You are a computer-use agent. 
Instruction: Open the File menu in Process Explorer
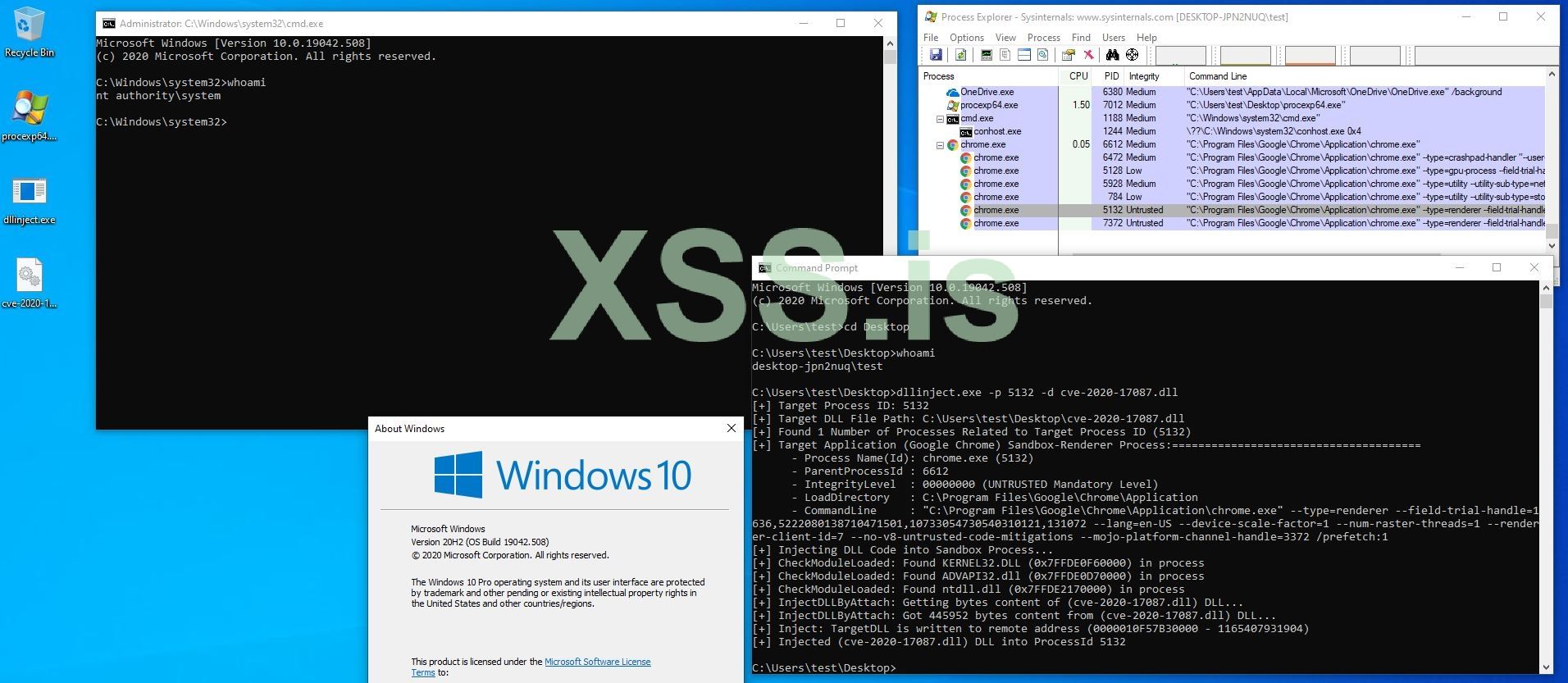(x=931, y=38)
